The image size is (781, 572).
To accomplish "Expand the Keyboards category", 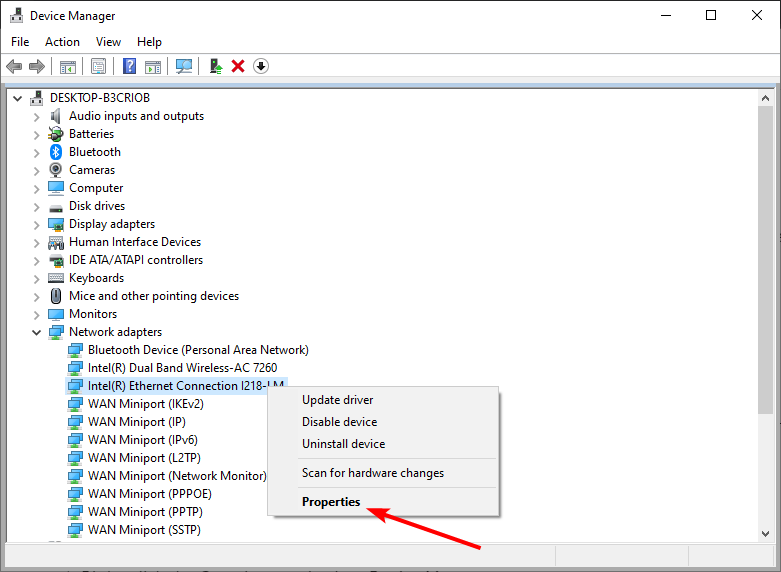I will click(36, 279).
